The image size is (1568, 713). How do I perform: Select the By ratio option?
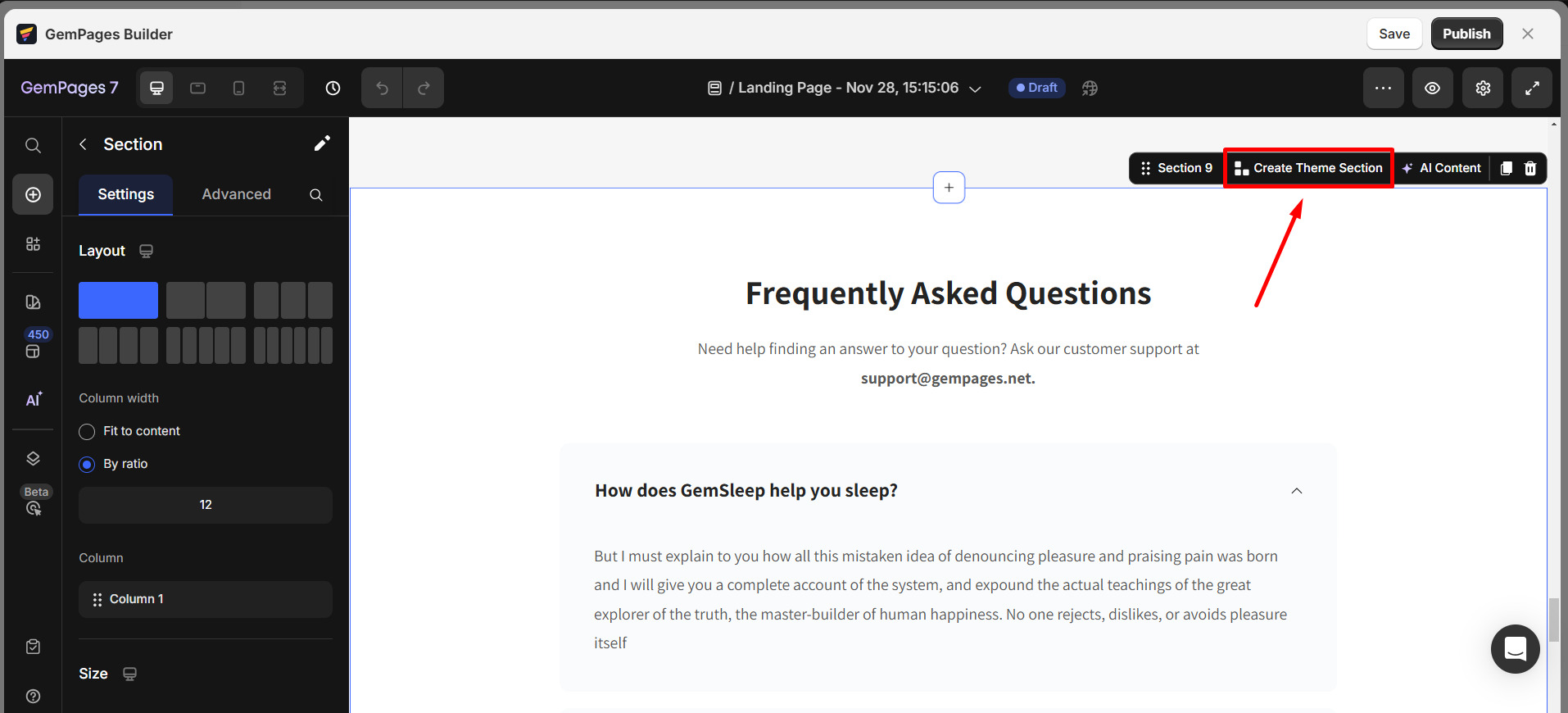(87, 464)
